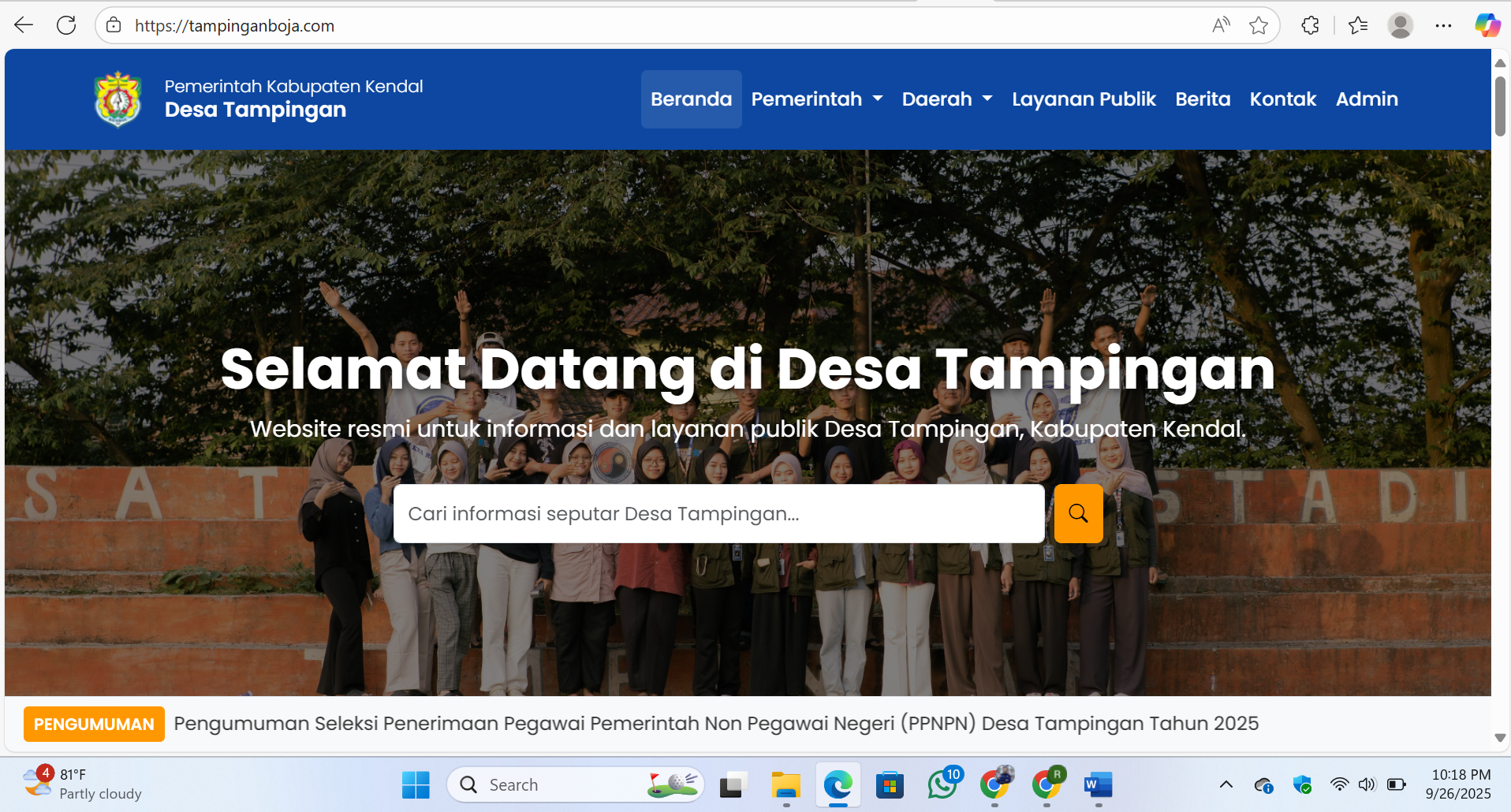Select the Beranda menu item
The width and height of the screenshot is (1511, 812).
(691, 99)
